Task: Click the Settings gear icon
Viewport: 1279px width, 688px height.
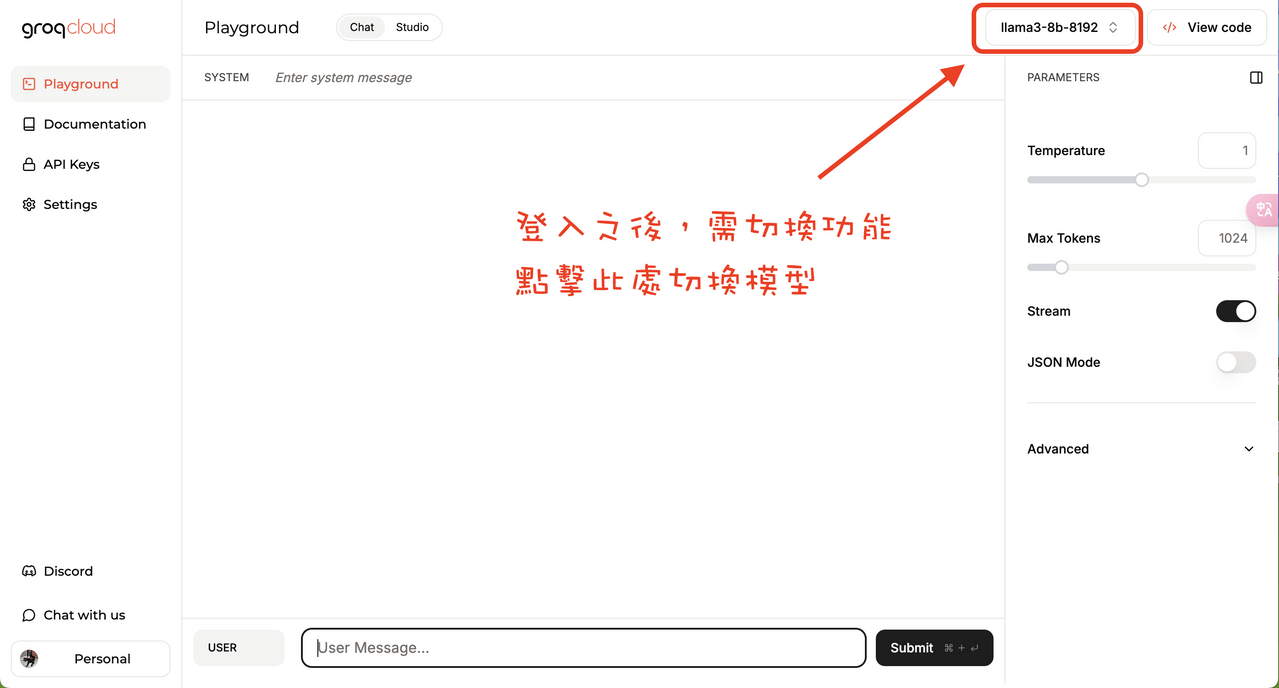Action: [29, 204]
